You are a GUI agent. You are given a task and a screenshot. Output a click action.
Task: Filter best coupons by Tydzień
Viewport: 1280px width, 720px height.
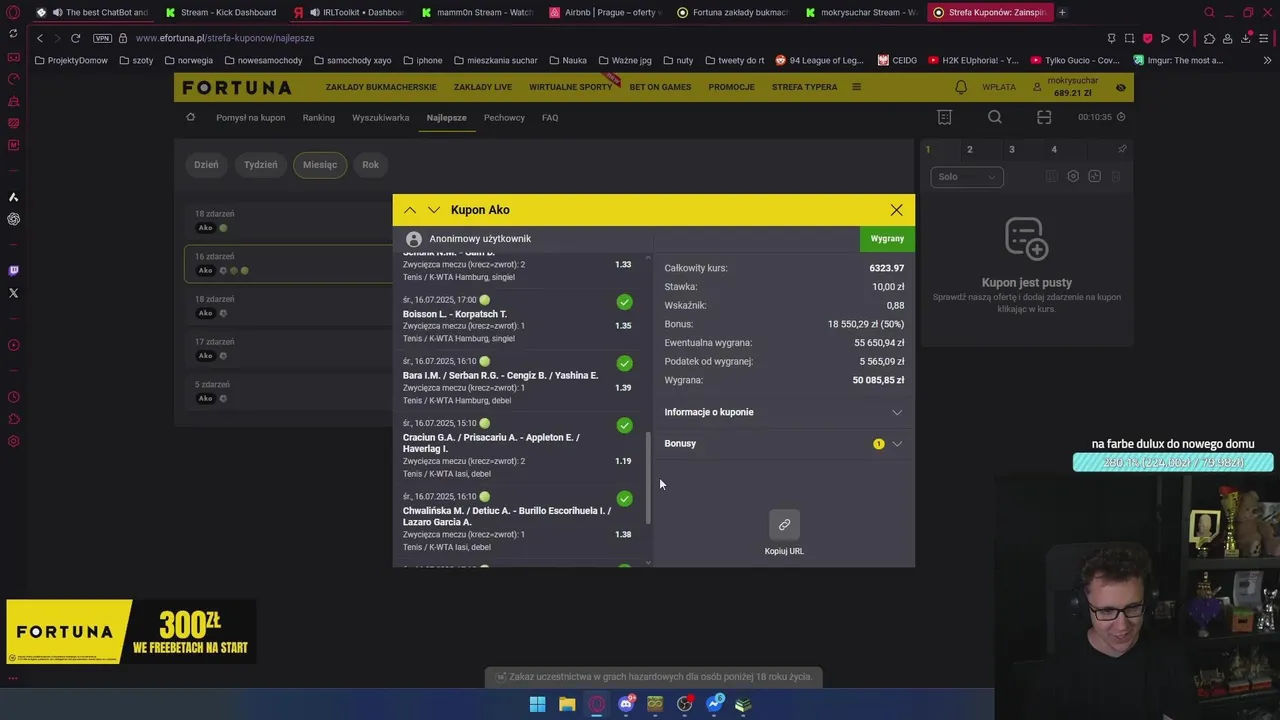[261, 165]
